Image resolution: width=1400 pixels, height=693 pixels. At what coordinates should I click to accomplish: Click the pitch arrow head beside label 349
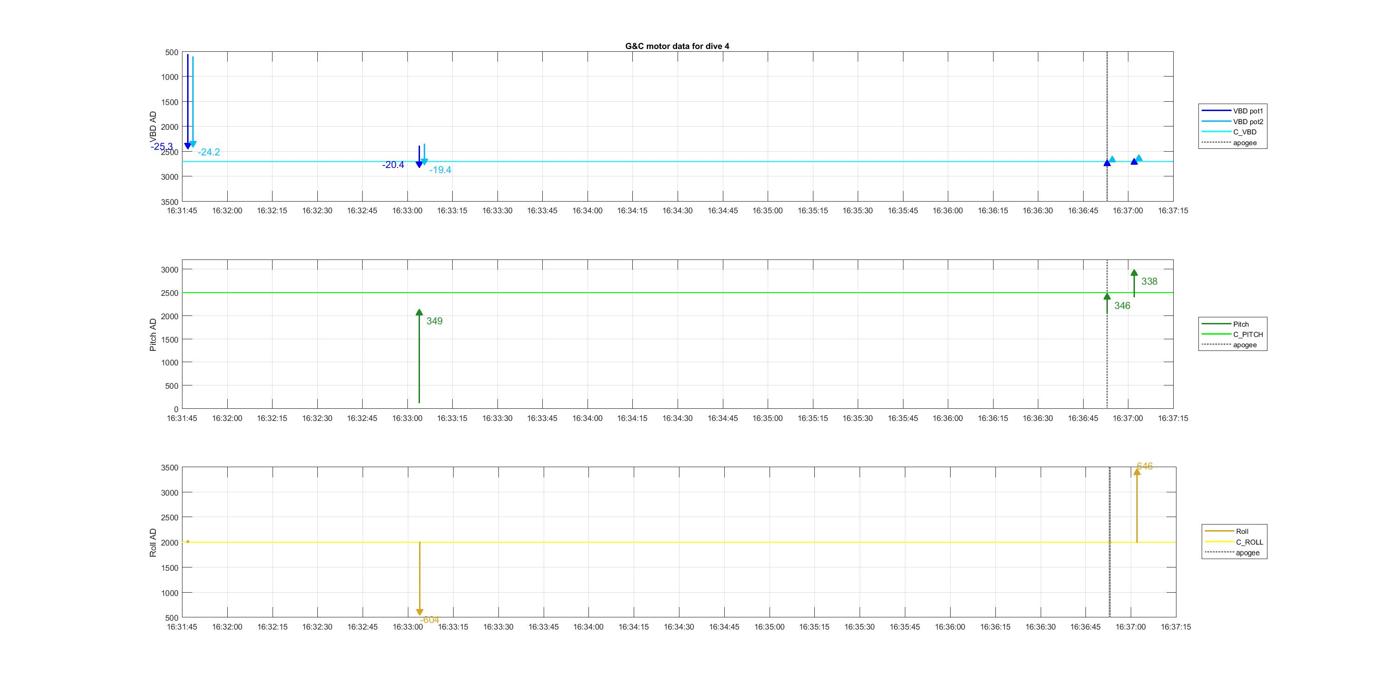point(419,313)
